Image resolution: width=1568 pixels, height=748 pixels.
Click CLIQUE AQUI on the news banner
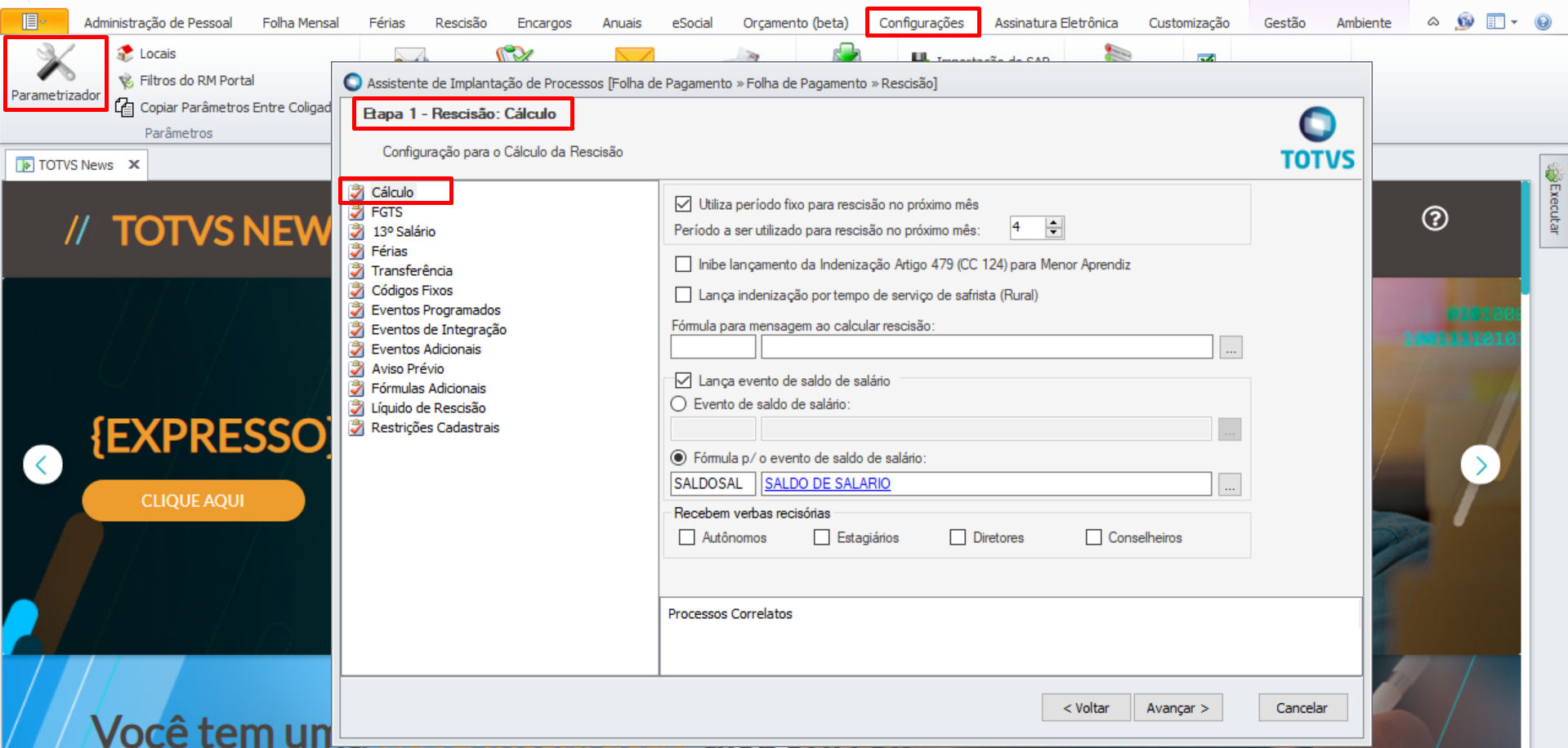[x=193, y=501]
